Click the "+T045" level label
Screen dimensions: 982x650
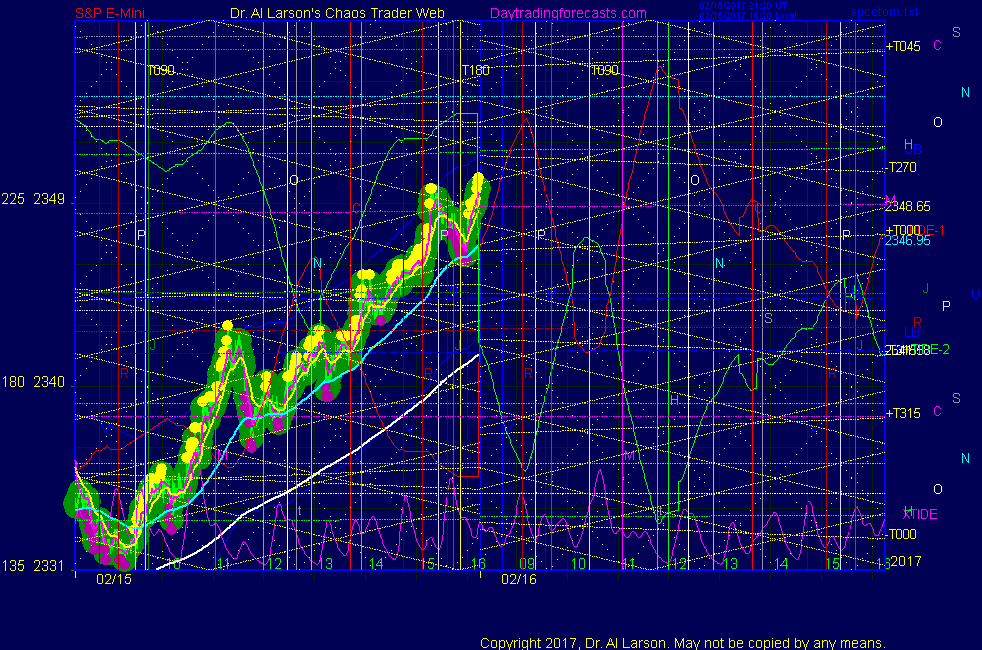point(903,46)
